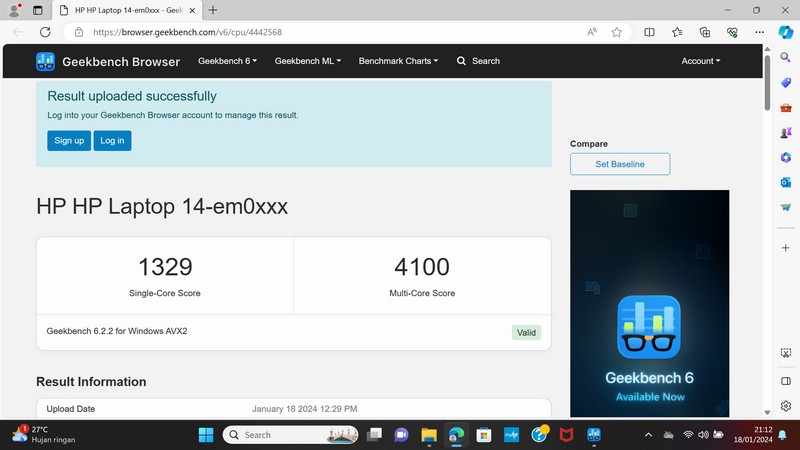The height and width of the screenshot is (450, 800).
Task: Expand the Geekbench ML dropdown menu
Action: click(307, 61)
